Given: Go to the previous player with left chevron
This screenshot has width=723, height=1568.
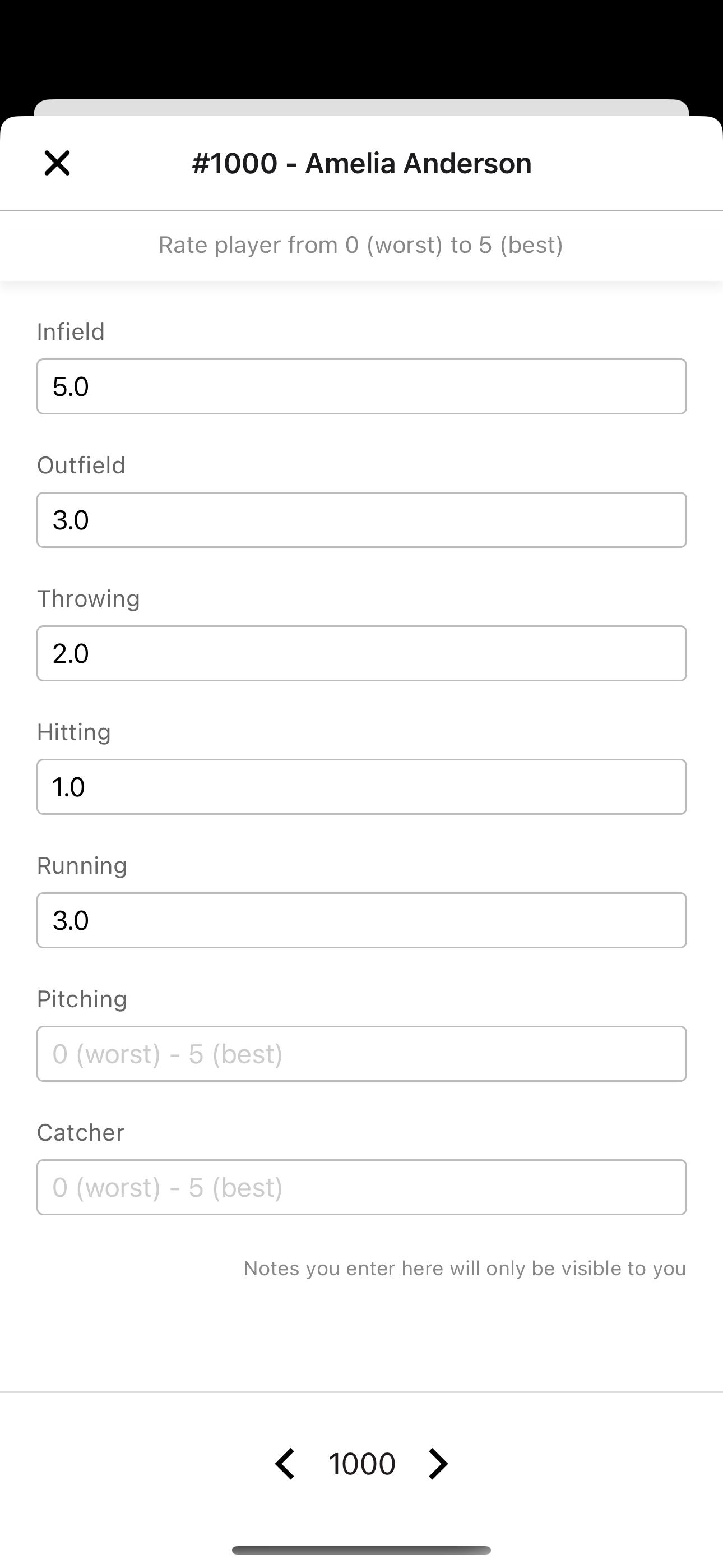Looking at the screenshot, I should click(285, 1464).
